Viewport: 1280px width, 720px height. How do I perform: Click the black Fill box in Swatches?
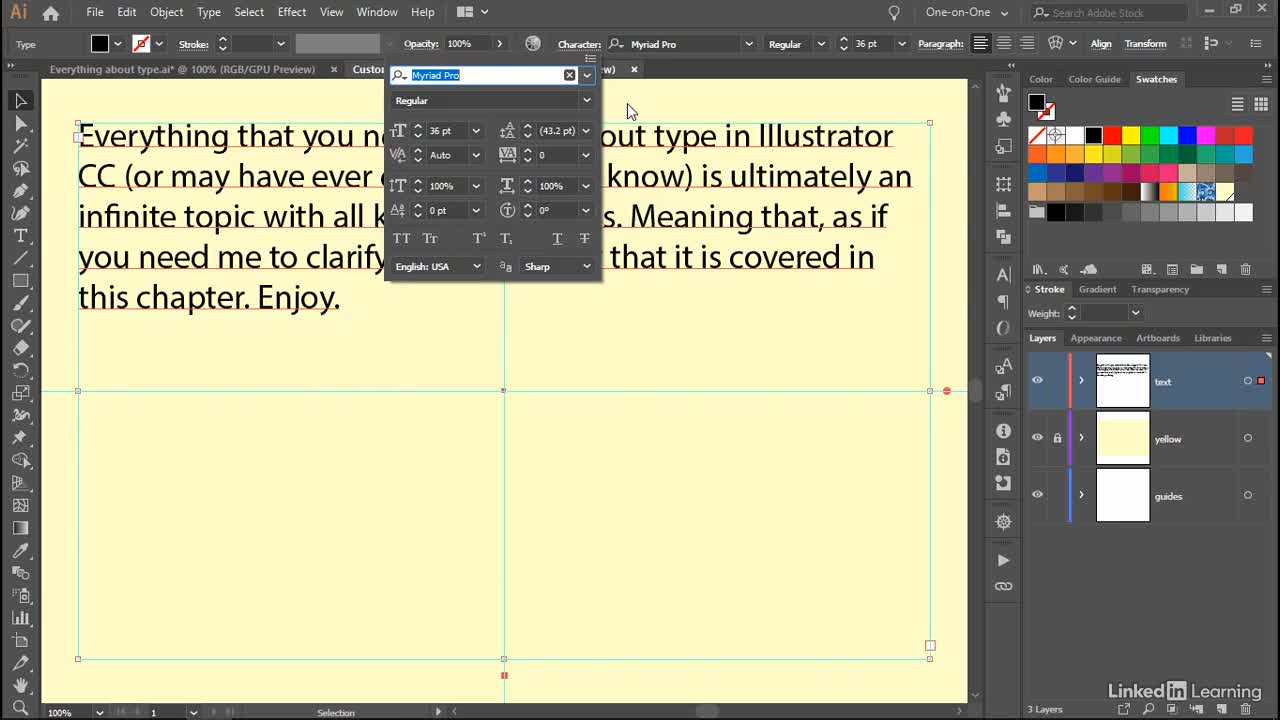(1037, 103)
